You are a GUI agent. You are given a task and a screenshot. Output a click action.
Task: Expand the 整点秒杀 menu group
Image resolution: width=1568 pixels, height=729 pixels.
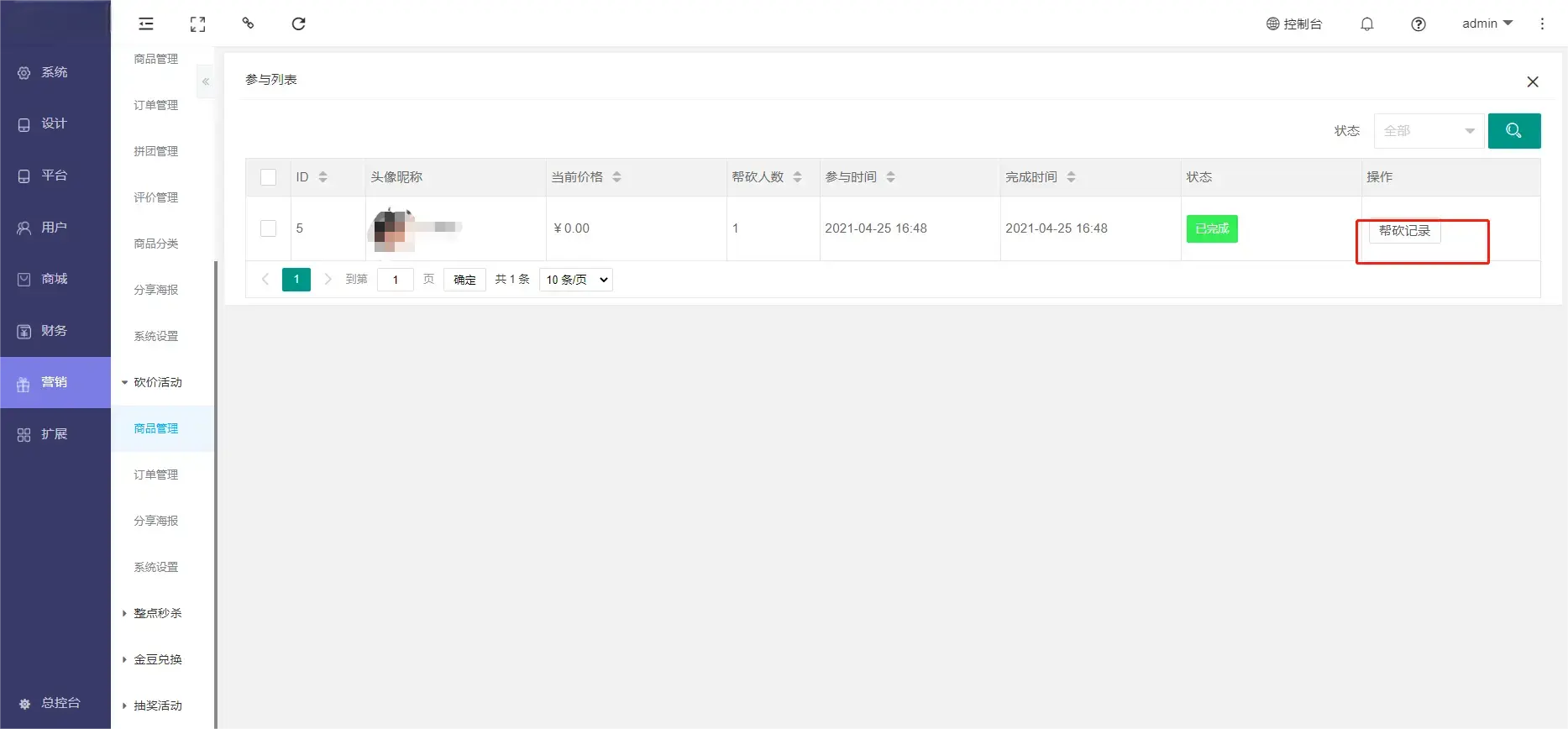pos(157,613)
